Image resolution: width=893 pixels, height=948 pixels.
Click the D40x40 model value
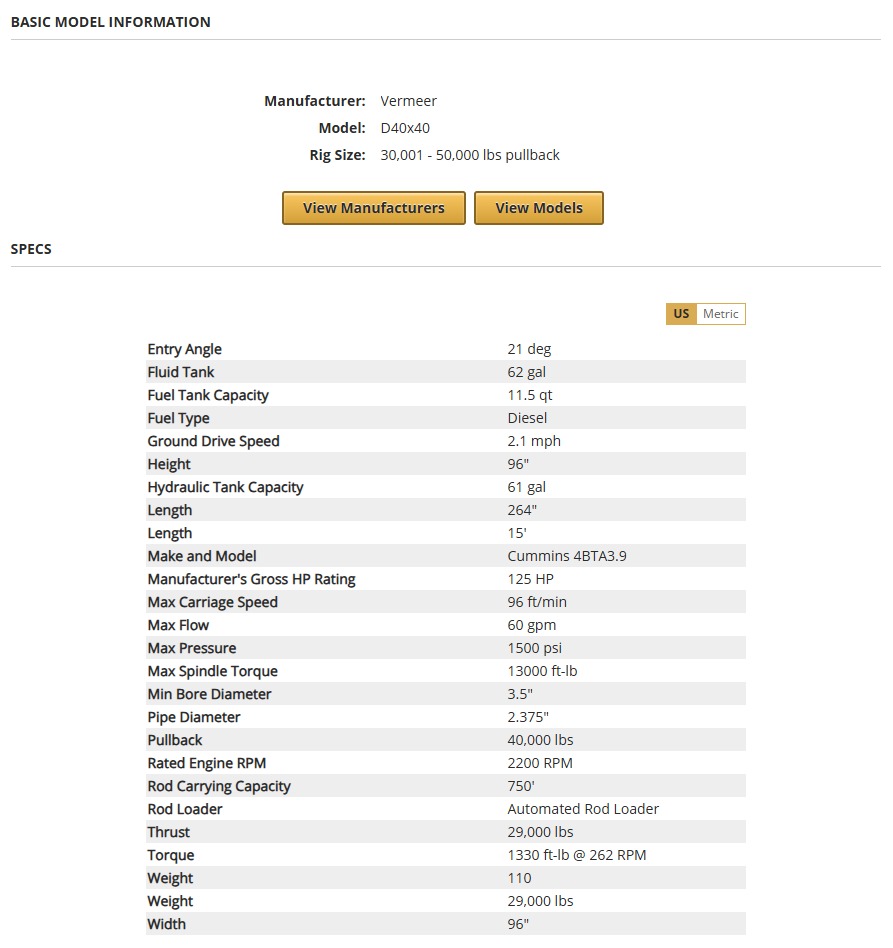pos(405,128)
